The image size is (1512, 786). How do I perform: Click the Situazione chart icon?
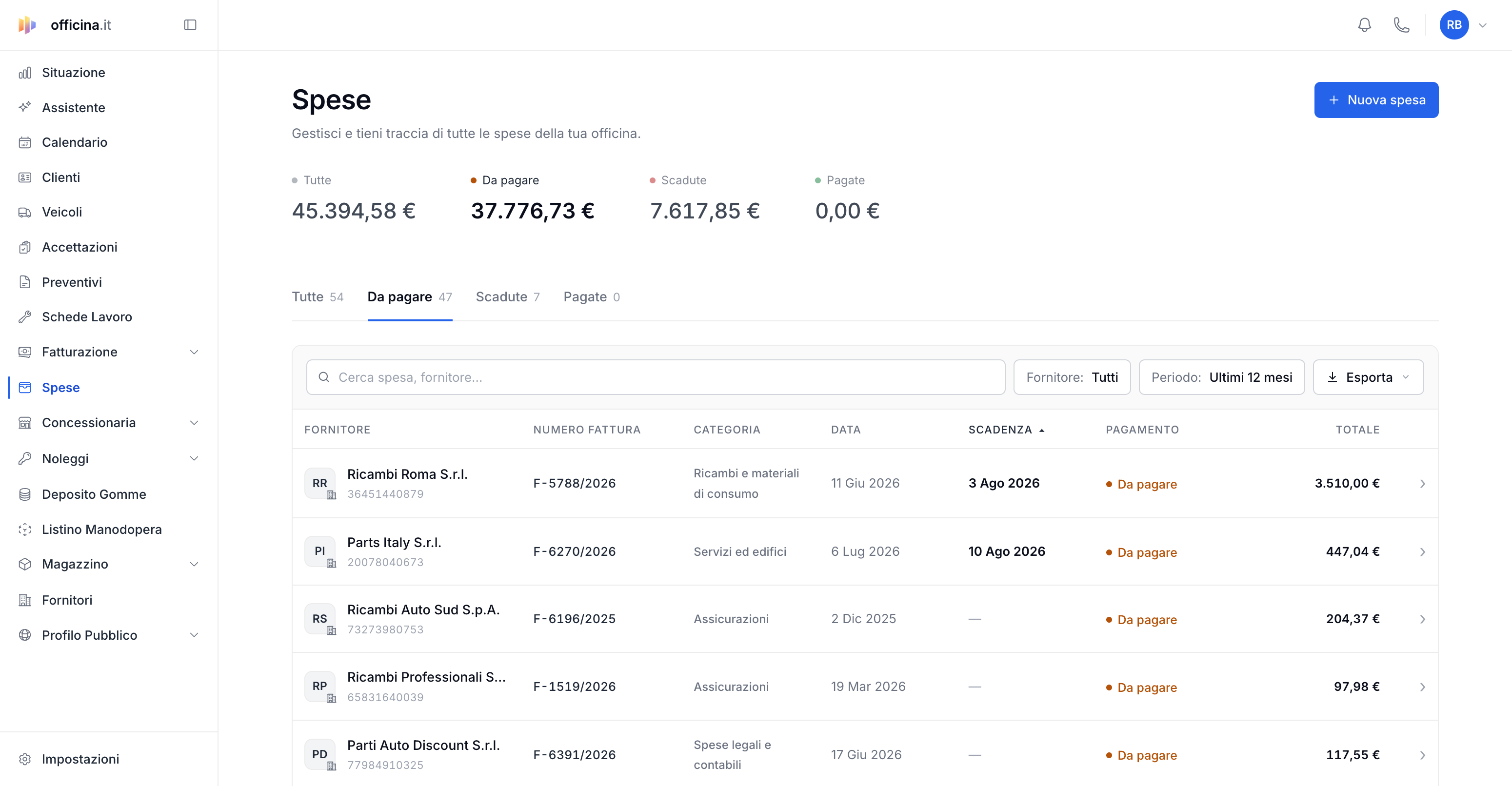tap(25, 73)
